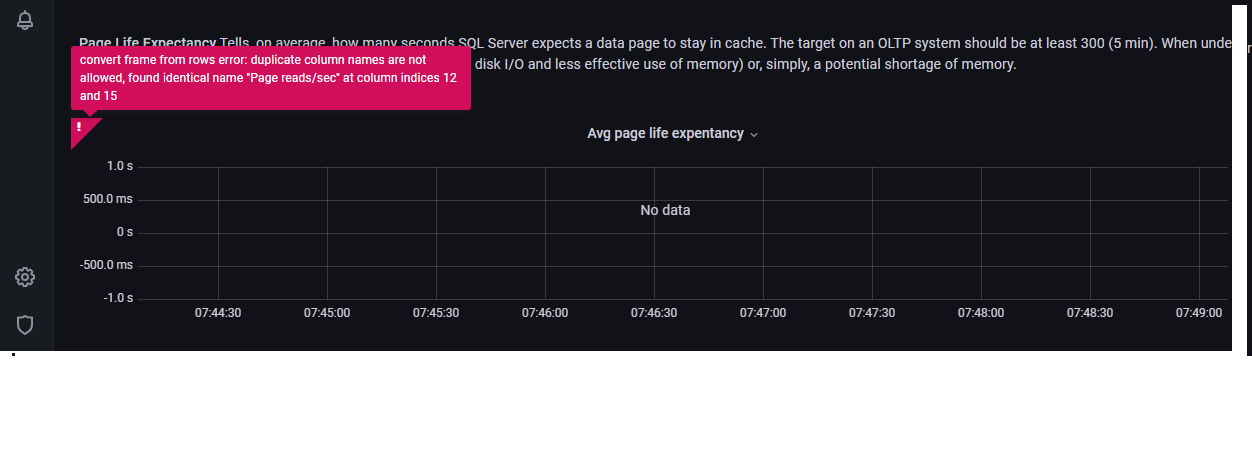Click the Avg page life expentancy panel title

(665, 134)
